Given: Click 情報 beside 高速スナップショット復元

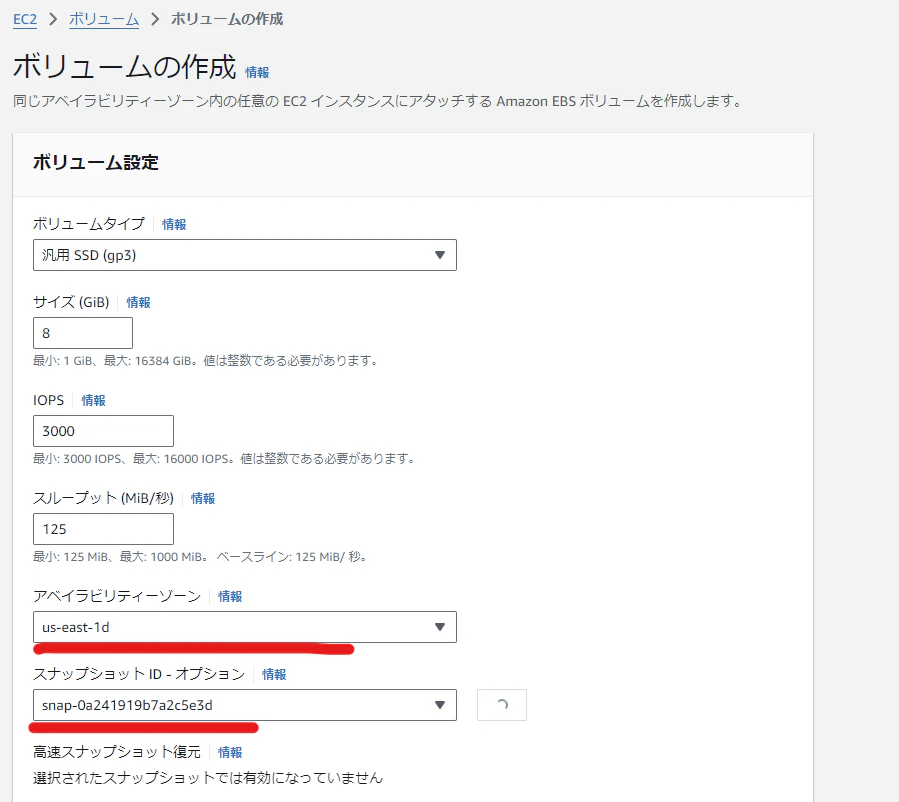Looking at the screenshot, I should tap(229, 752).
